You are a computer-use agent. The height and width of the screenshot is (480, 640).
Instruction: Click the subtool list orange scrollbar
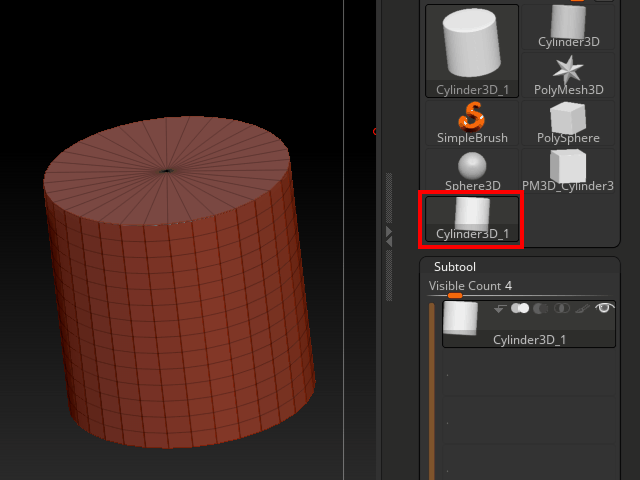click(x=432, y=390)
